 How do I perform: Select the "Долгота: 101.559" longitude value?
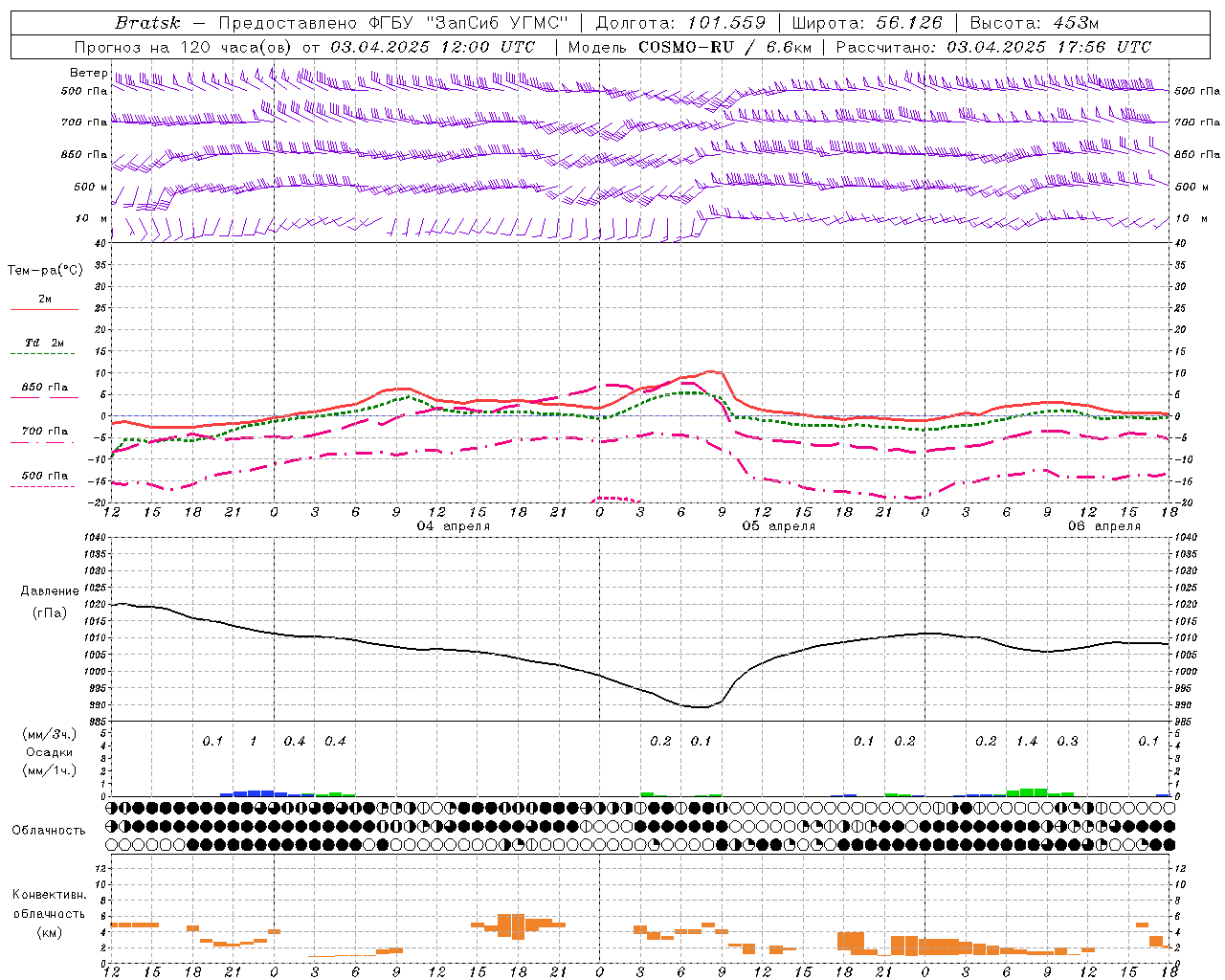coord(680,23)
